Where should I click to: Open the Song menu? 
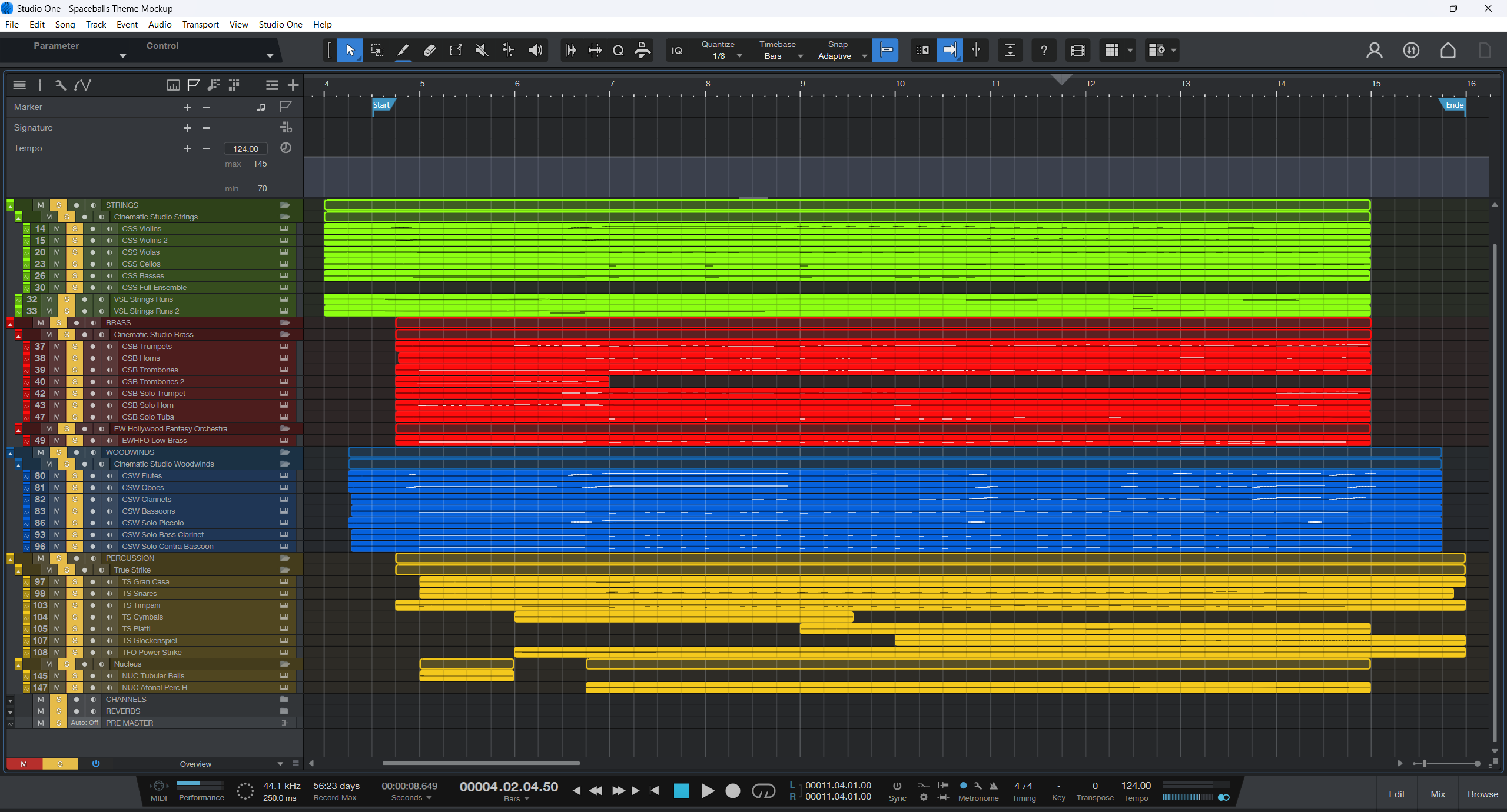tap(65, 25)
